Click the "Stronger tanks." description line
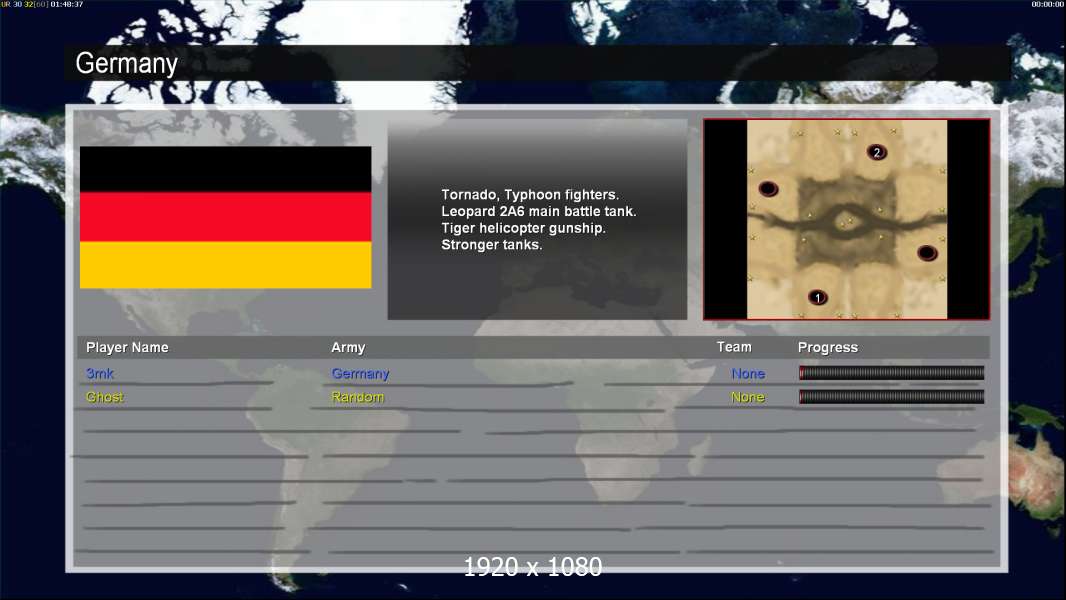The height and width of the screenshot is (600, 1066). pos(492,245)
